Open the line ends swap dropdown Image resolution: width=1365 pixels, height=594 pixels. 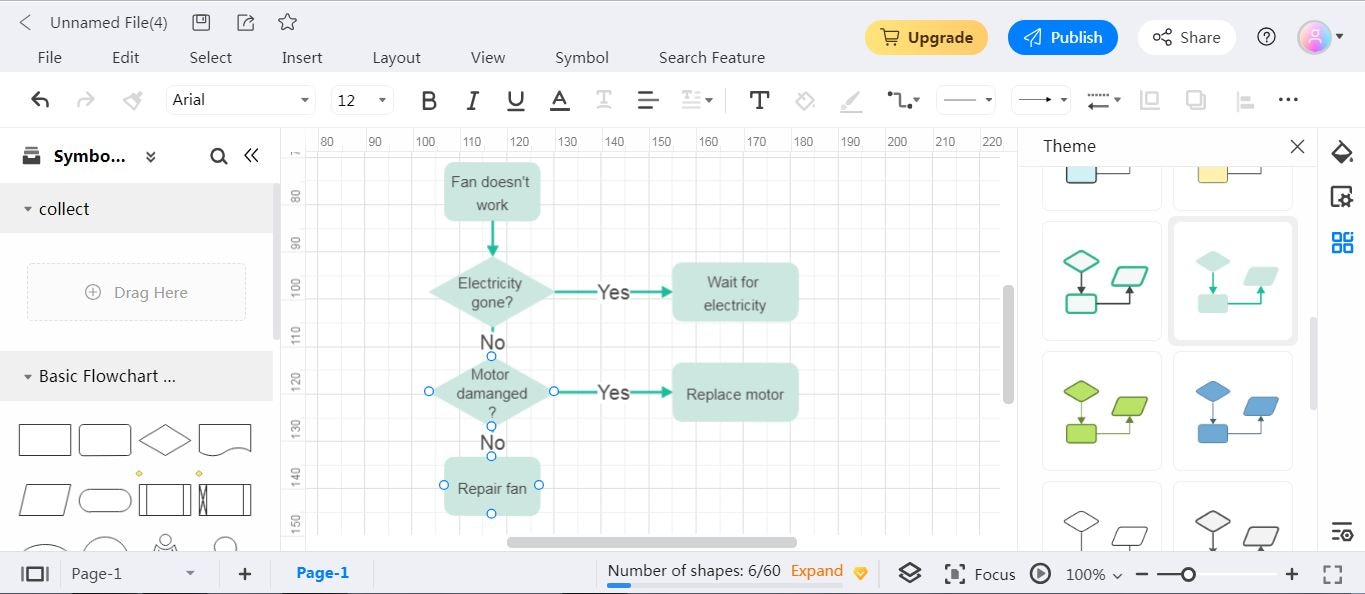pyautogui.click(x=1103, y=100)
